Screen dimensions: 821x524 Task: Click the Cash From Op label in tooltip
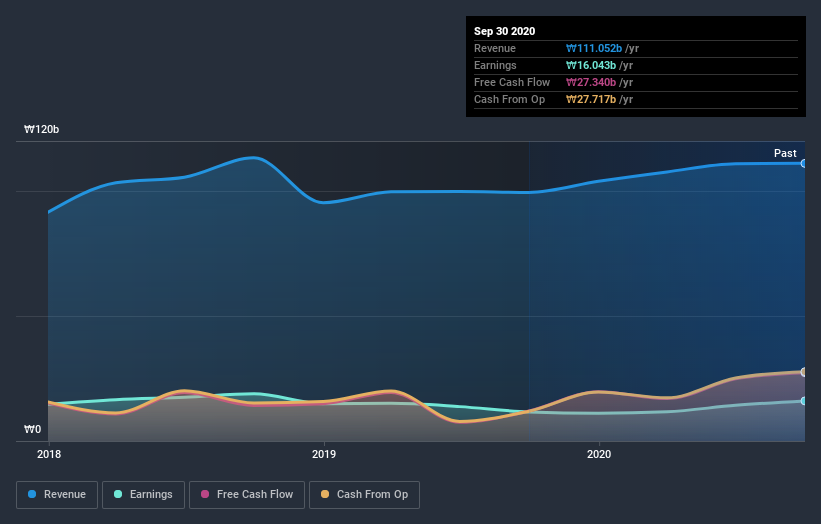coord(509,99)
